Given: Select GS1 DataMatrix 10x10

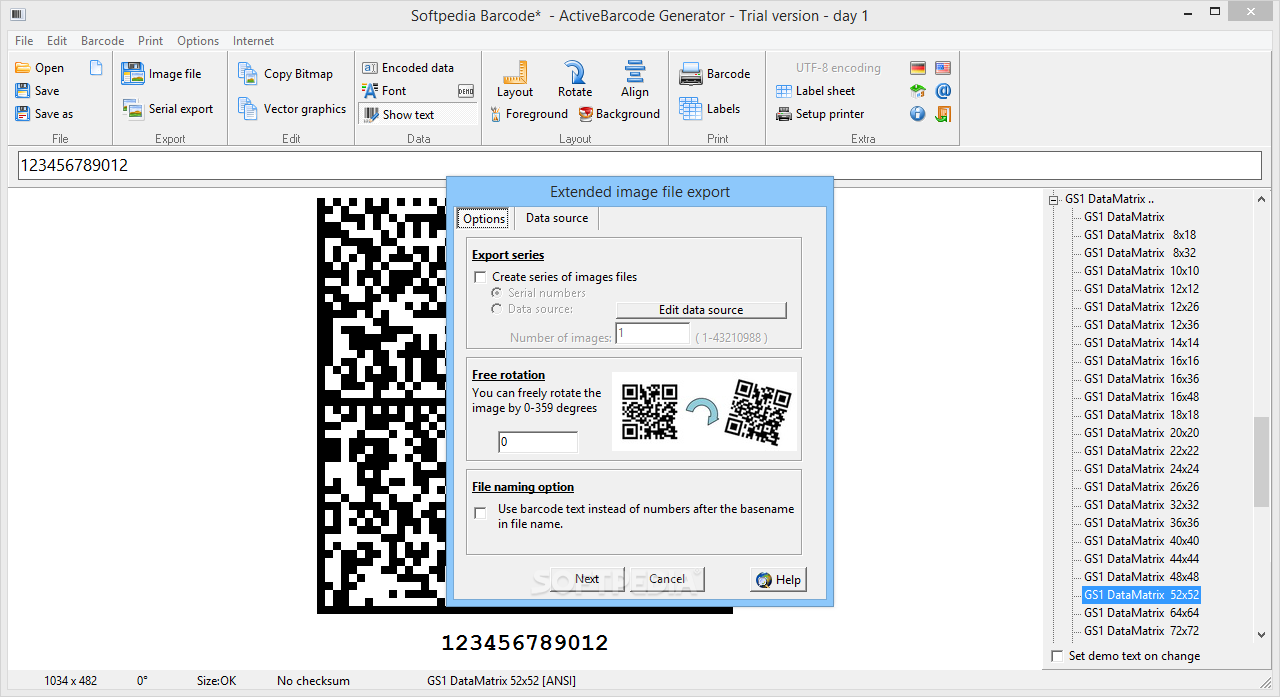Looking at the screenshot, I should (1141, 271).
